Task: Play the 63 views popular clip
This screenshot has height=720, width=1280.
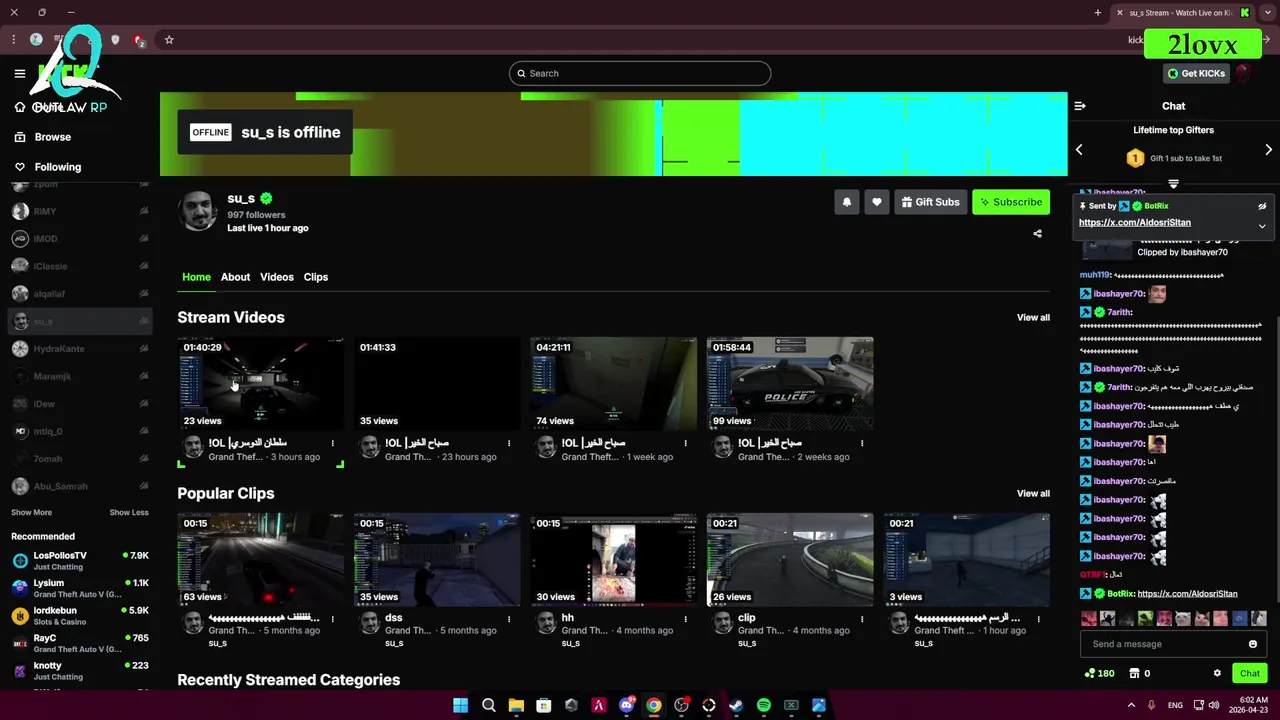Action: coord(261,560)
